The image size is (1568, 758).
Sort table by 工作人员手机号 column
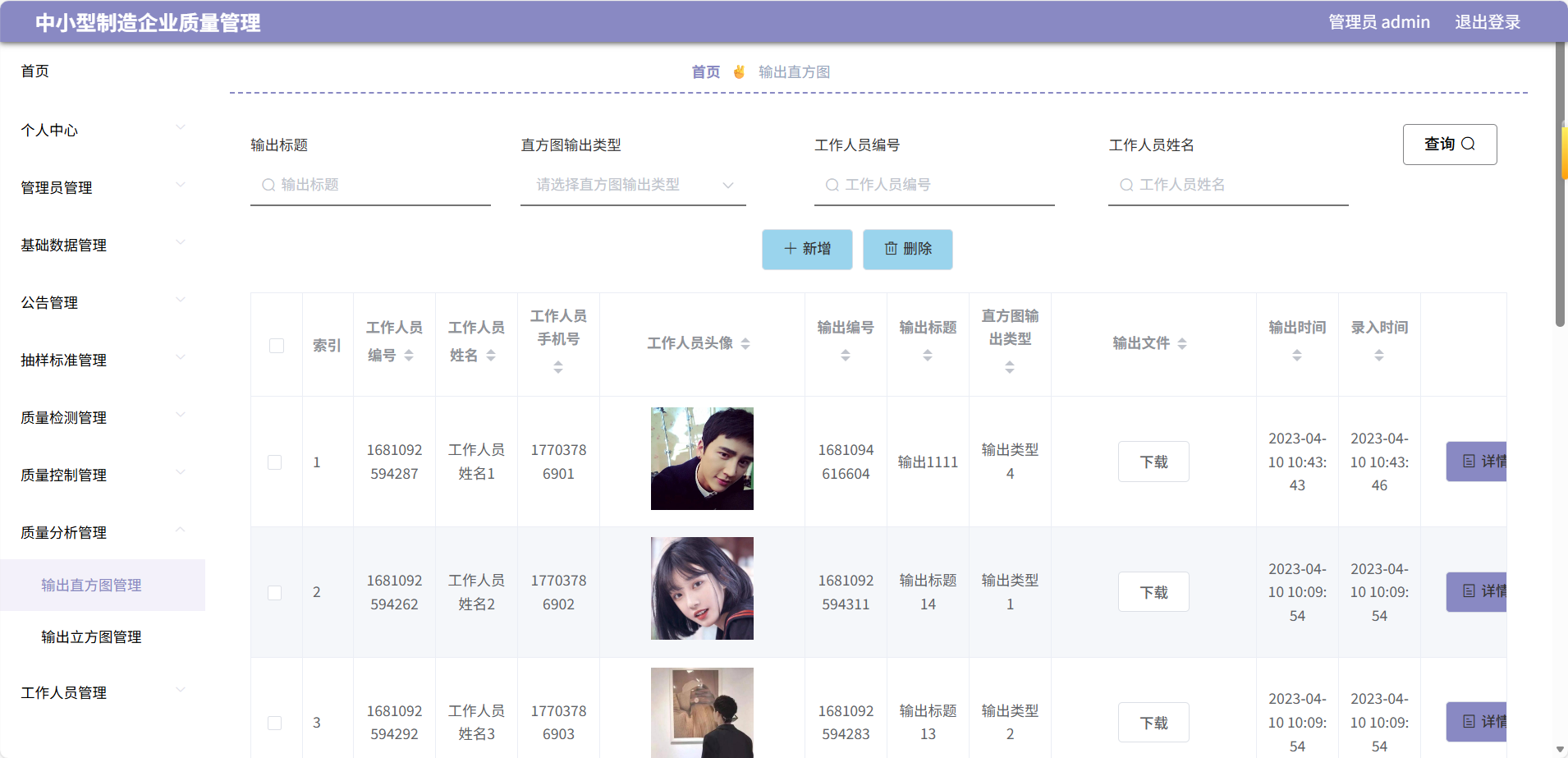tap(558, 367)
